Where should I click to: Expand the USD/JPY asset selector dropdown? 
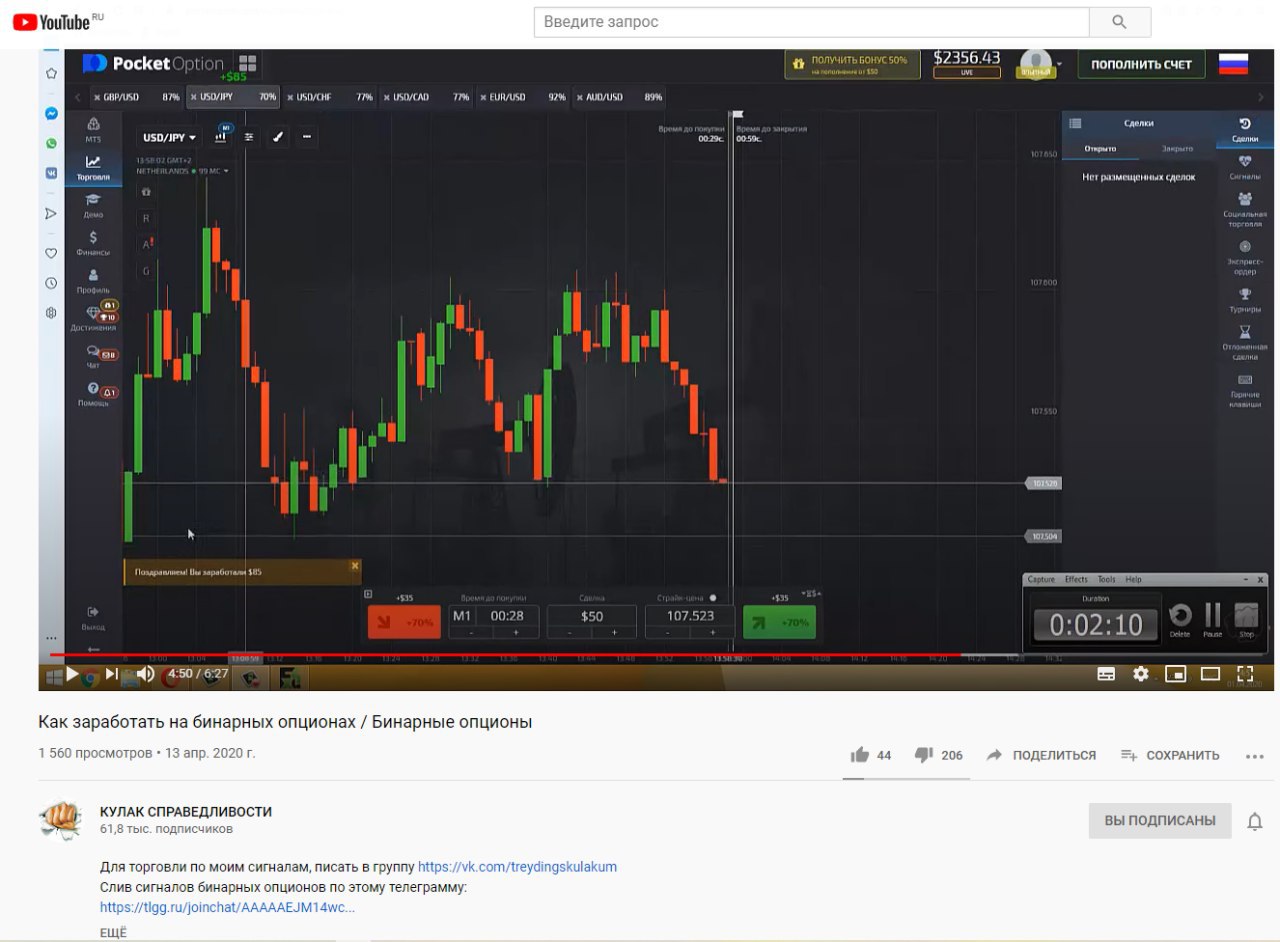[169, 138]
